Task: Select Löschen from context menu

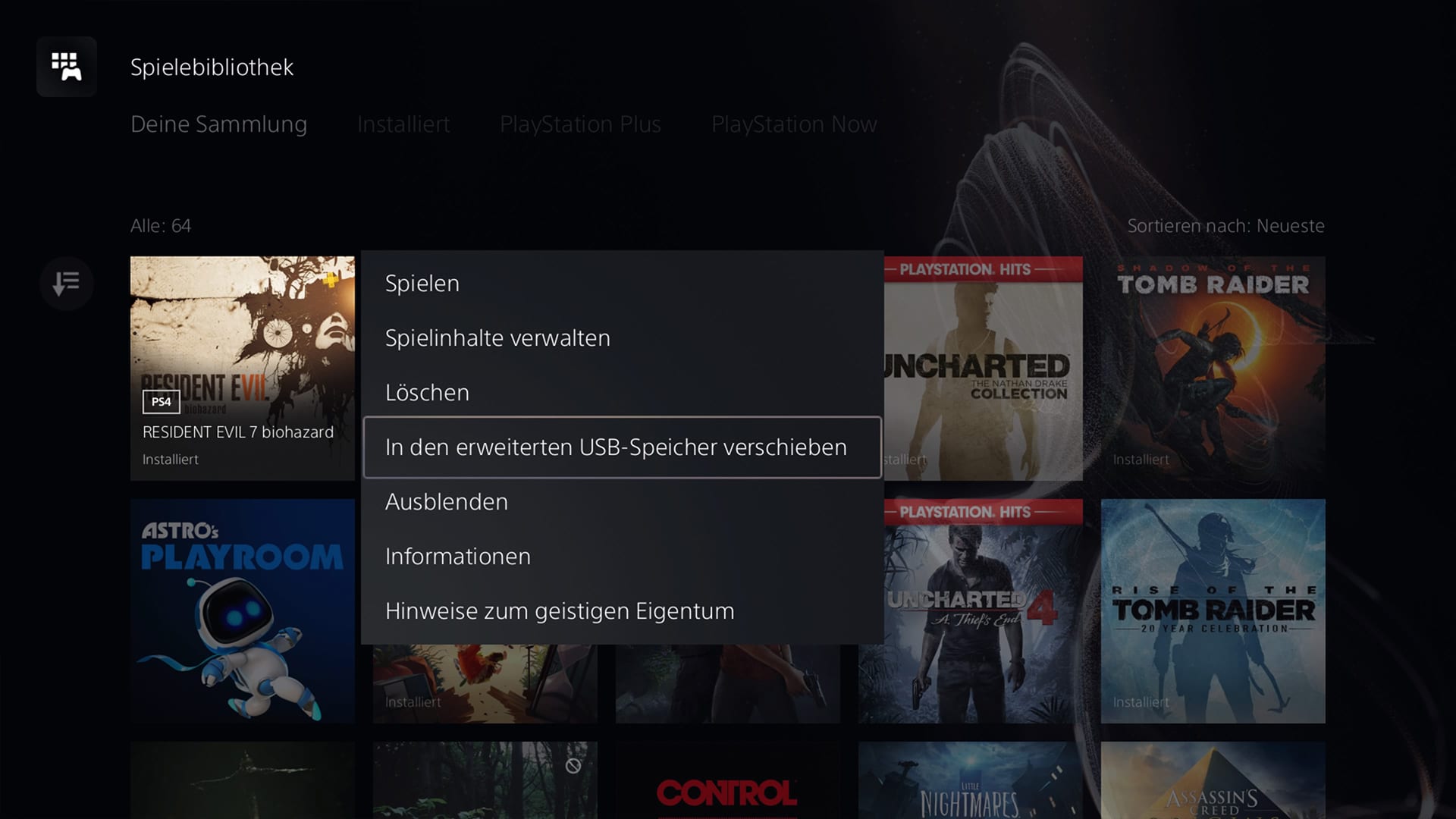Action: pos(427,392)
